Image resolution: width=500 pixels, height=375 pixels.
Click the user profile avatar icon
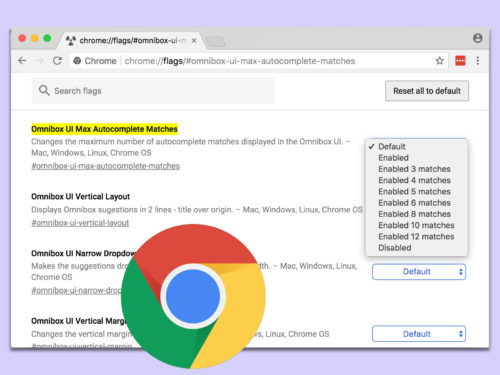[478, 38]
